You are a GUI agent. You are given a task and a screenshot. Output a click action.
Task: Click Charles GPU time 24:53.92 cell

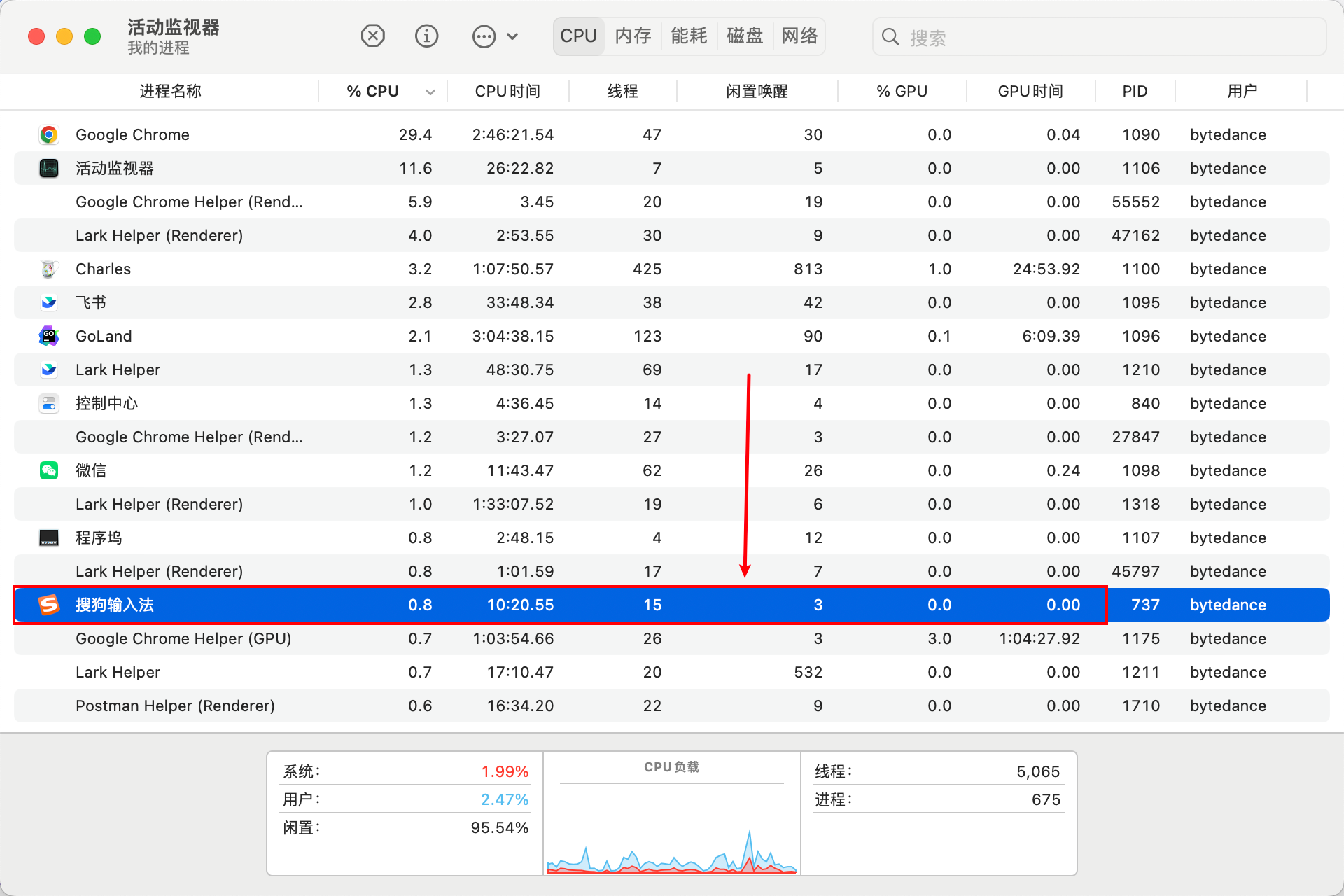(1046, 269)
